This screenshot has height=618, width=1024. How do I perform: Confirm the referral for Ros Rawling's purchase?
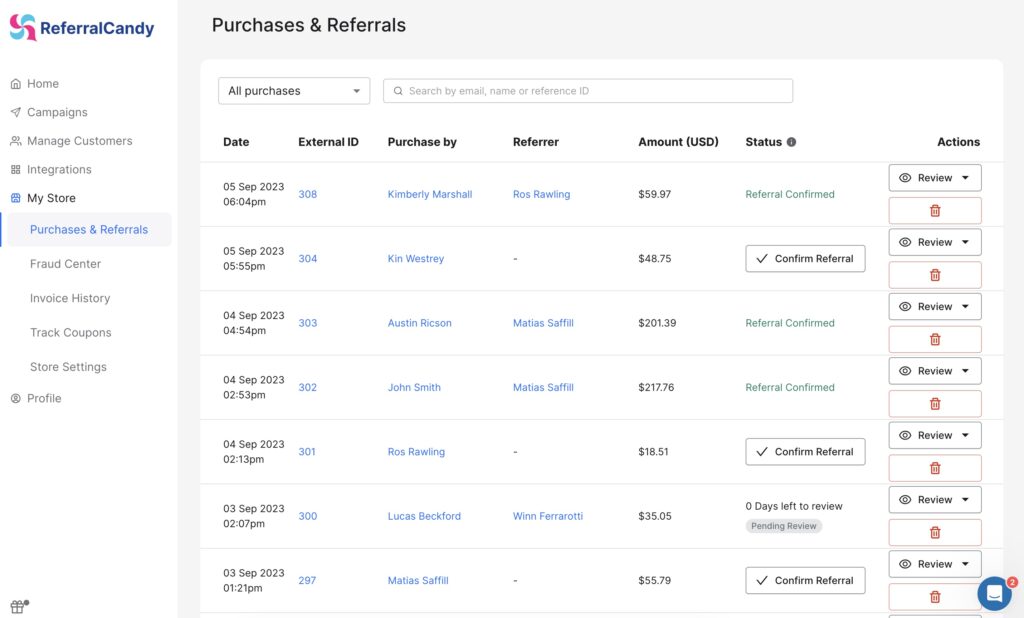805,451
